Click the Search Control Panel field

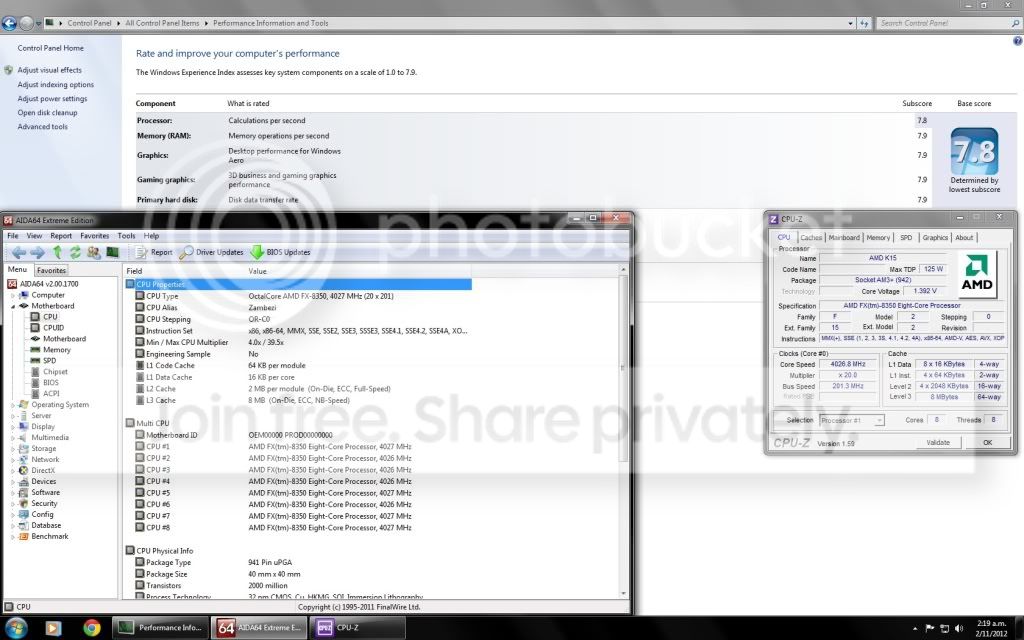tap(944, 23)
